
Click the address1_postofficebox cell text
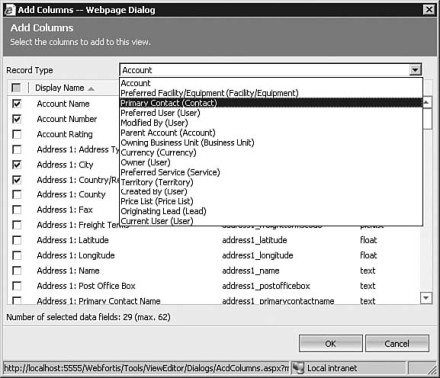(x=266, y=286)
